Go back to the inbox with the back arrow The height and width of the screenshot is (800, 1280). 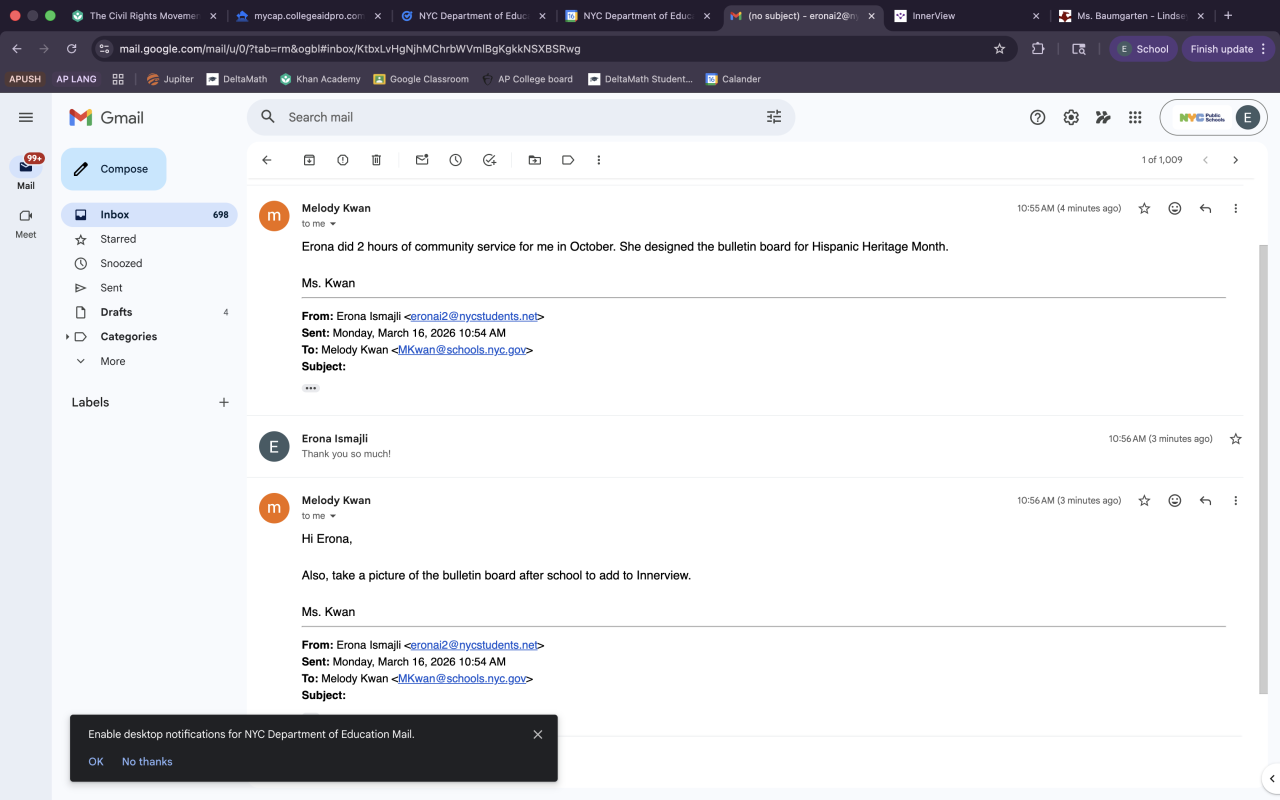266,160
